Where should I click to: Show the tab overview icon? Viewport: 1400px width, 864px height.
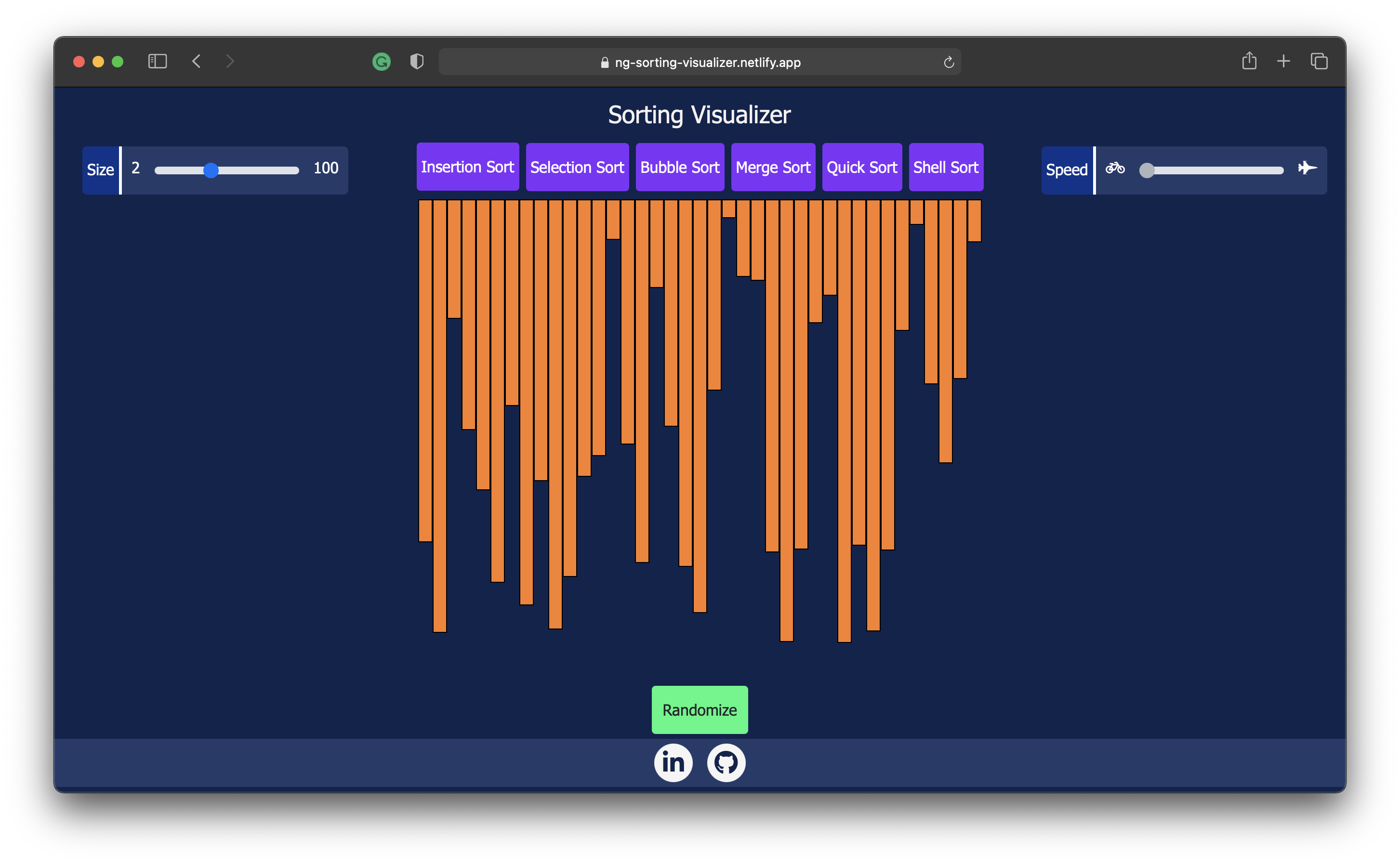1319,61
